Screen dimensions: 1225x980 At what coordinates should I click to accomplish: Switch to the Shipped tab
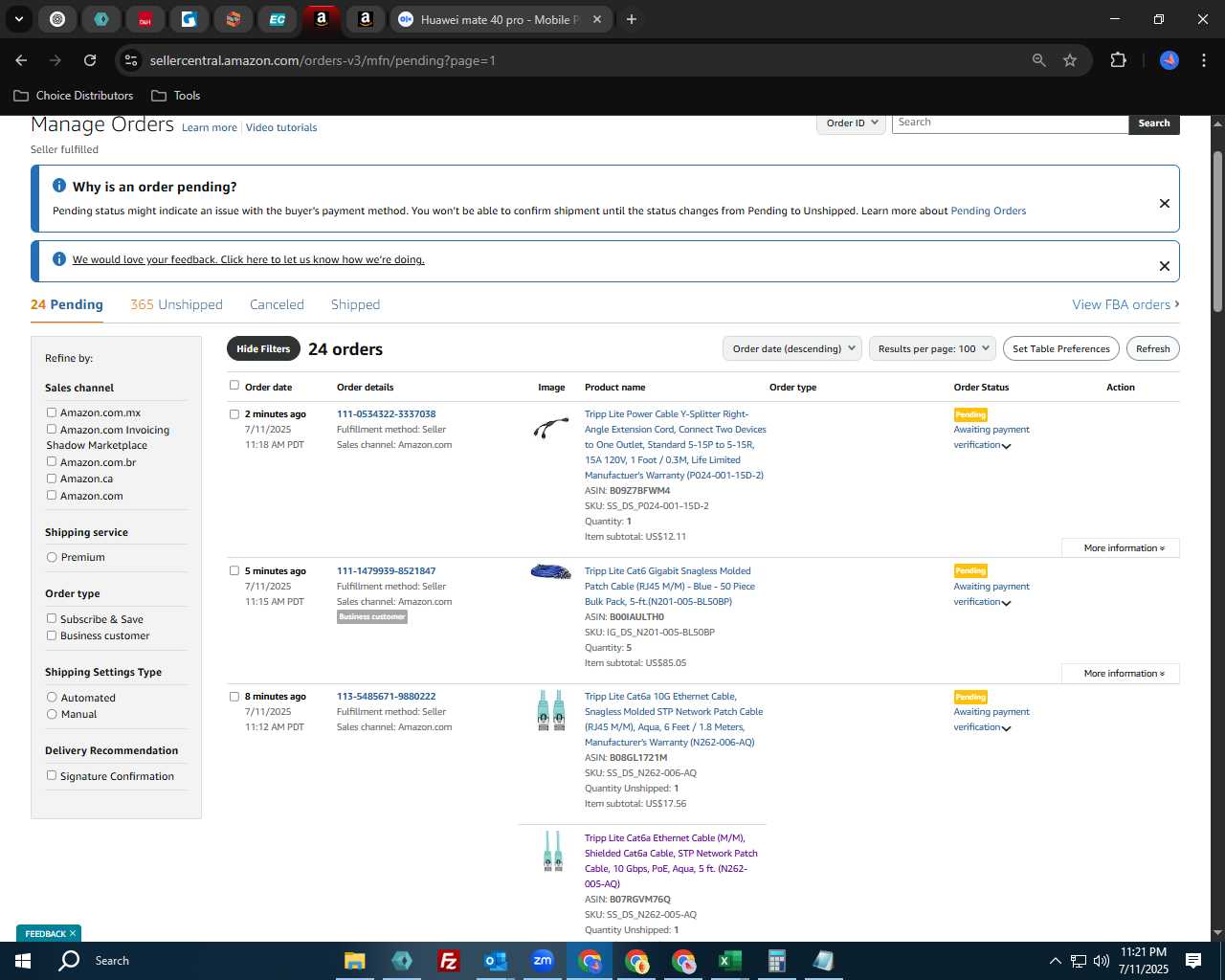[x=355, y=304]
